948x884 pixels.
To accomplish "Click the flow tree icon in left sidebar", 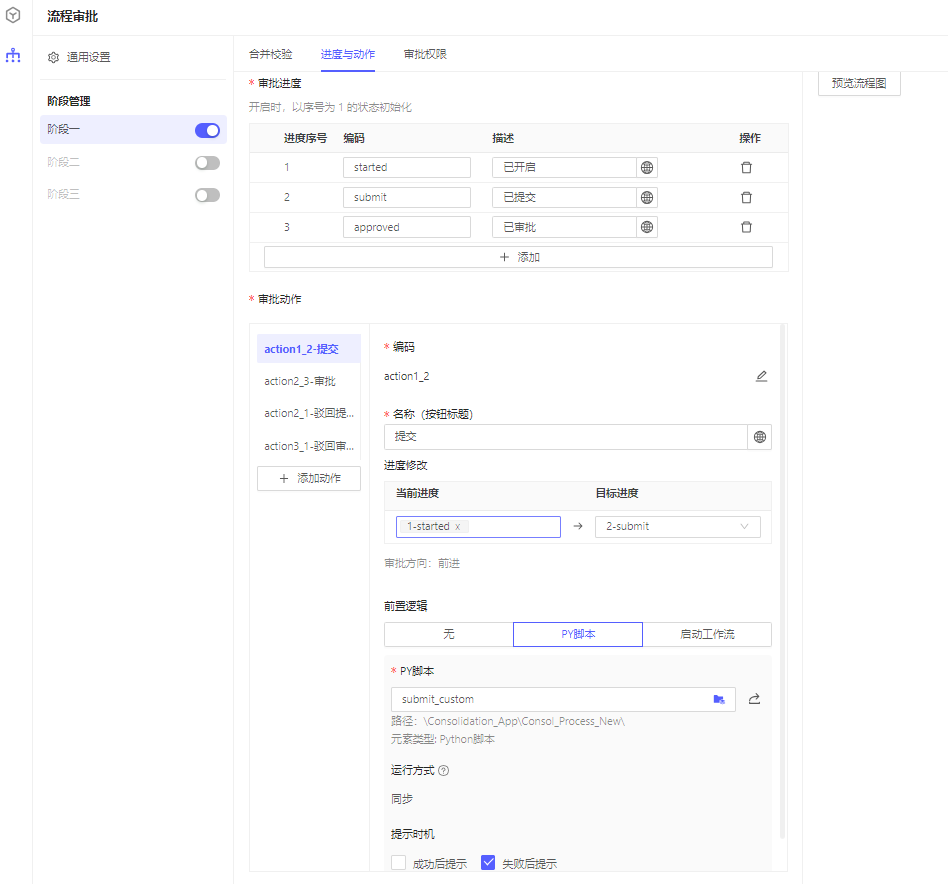I will (x=13, y=56).
